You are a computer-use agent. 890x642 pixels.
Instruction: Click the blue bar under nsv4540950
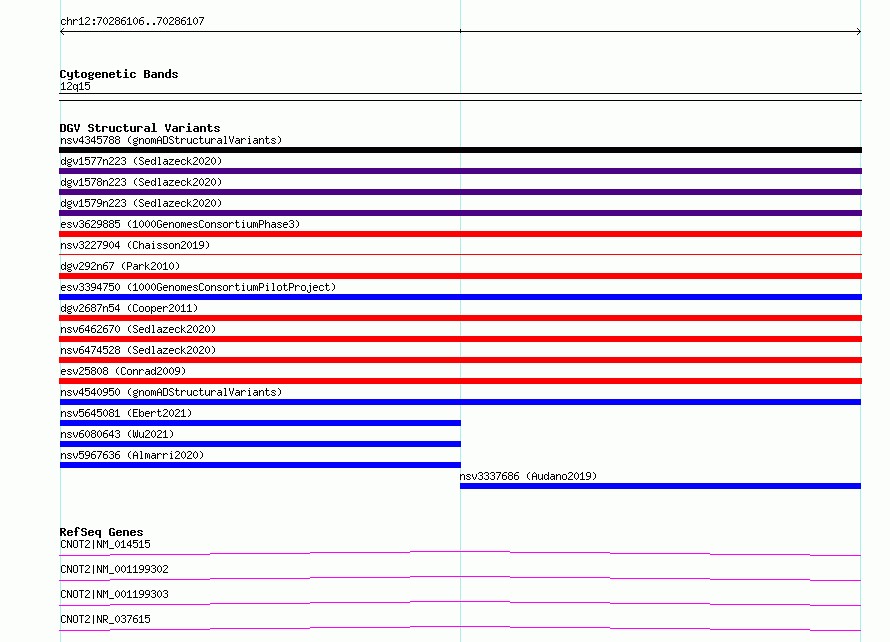pos(460,402)
